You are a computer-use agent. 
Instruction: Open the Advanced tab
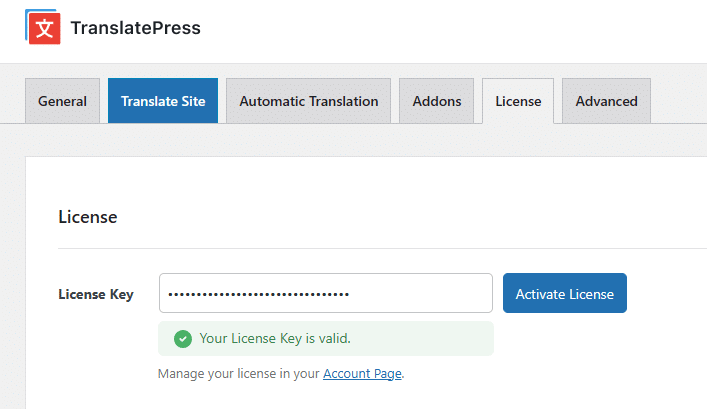[x=606, y=101]
